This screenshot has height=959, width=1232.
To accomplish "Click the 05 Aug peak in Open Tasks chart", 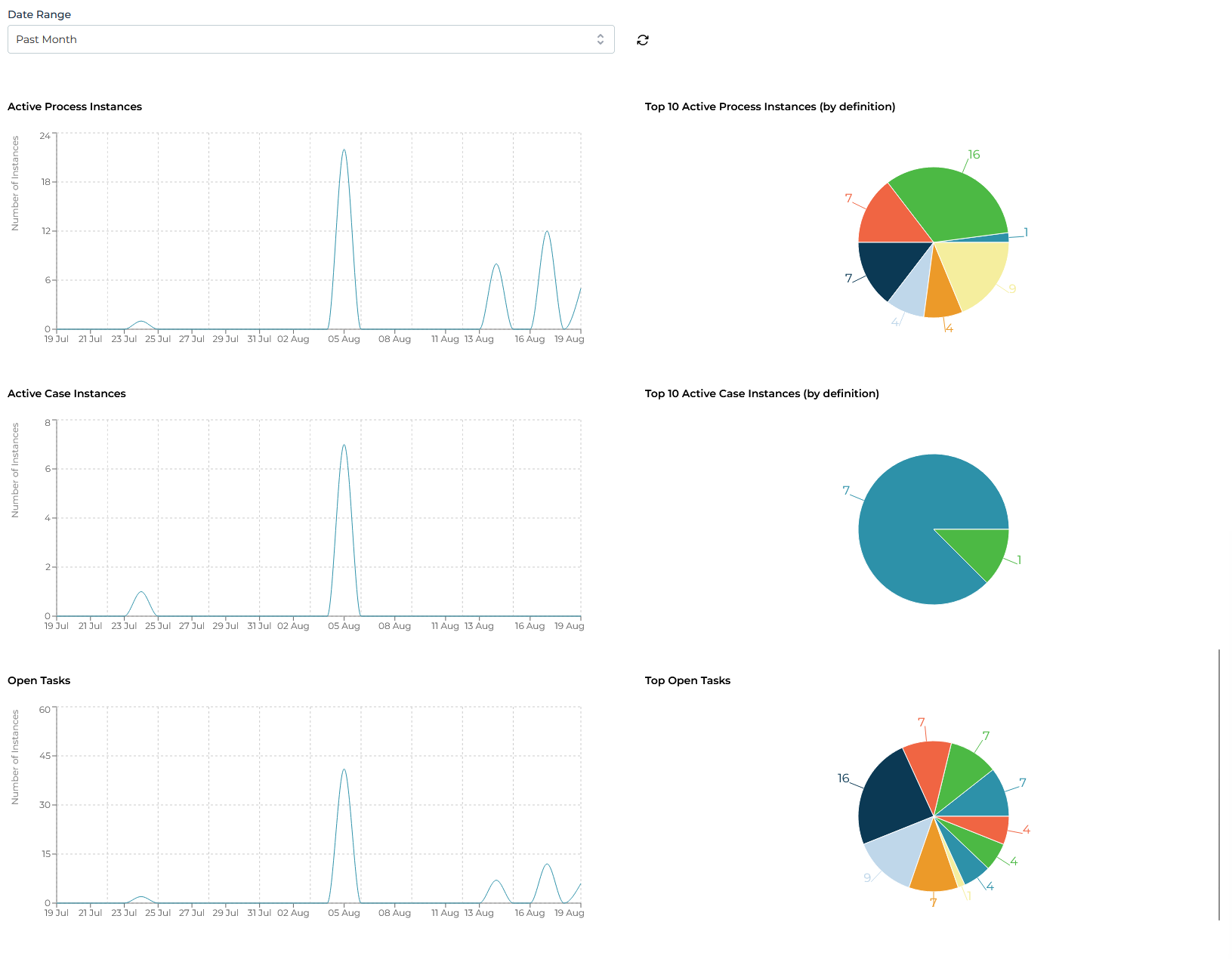I will coord(344,770).
